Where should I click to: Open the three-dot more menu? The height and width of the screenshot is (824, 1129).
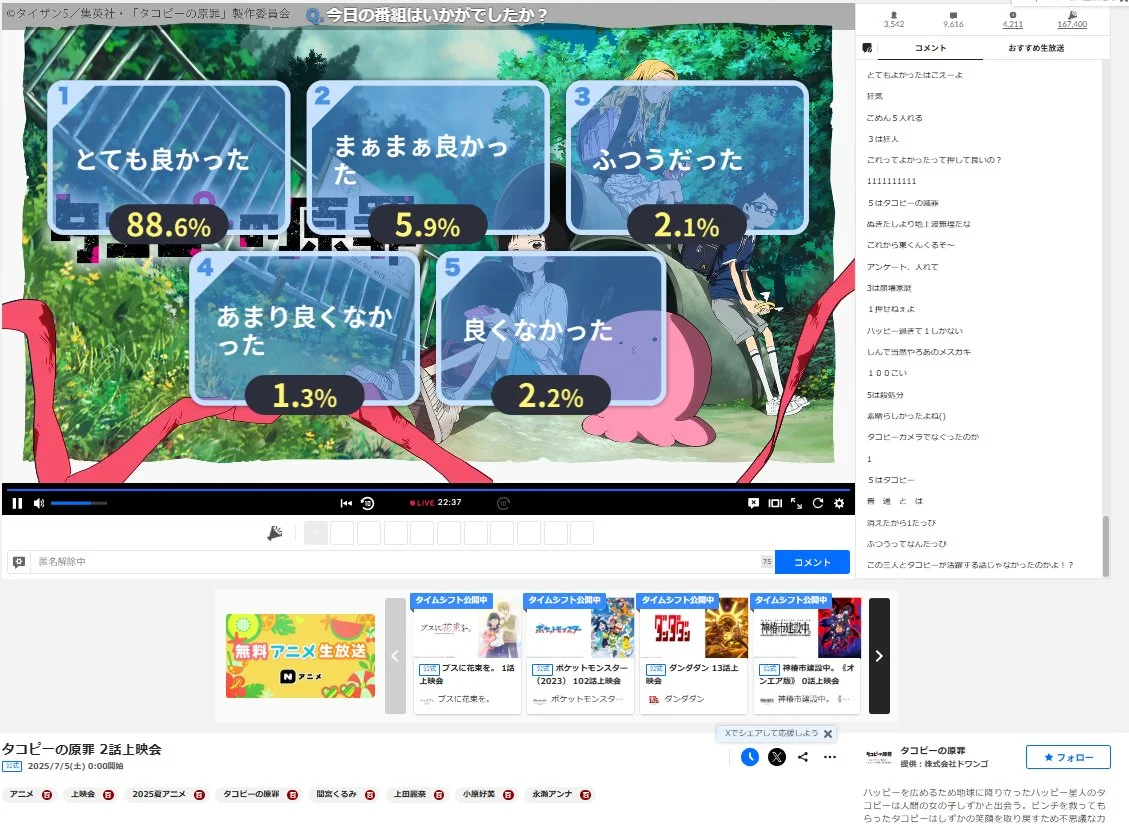click(829, 757)
